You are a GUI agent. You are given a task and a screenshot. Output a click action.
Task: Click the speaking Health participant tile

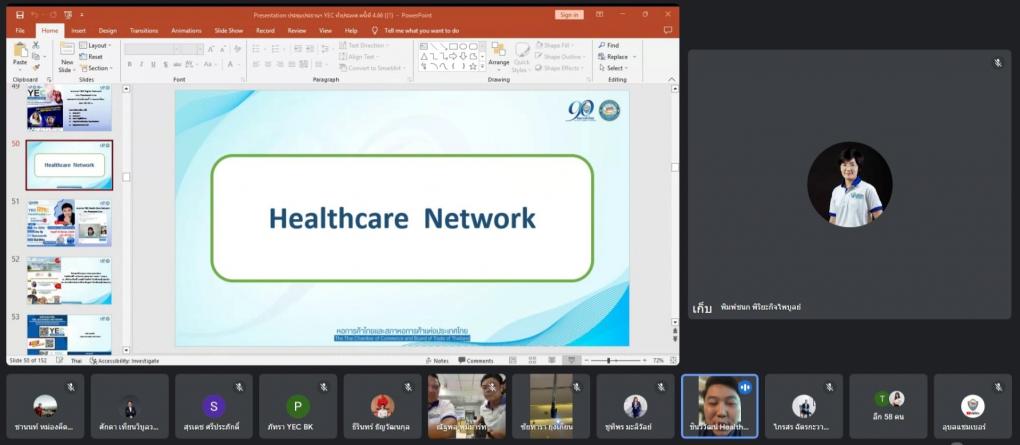point(719,405)
